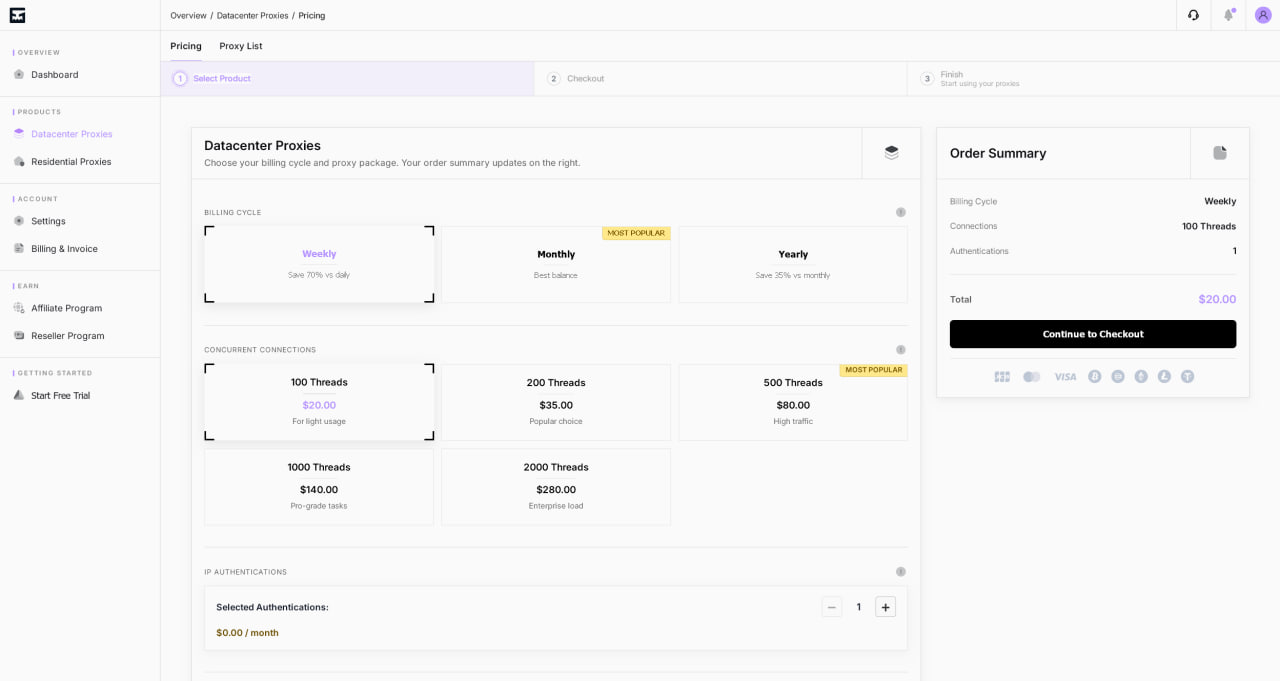Viewport: 1280px width, 681px height.
Task: Click the Billing Cycle info icon
Action: 901,212
